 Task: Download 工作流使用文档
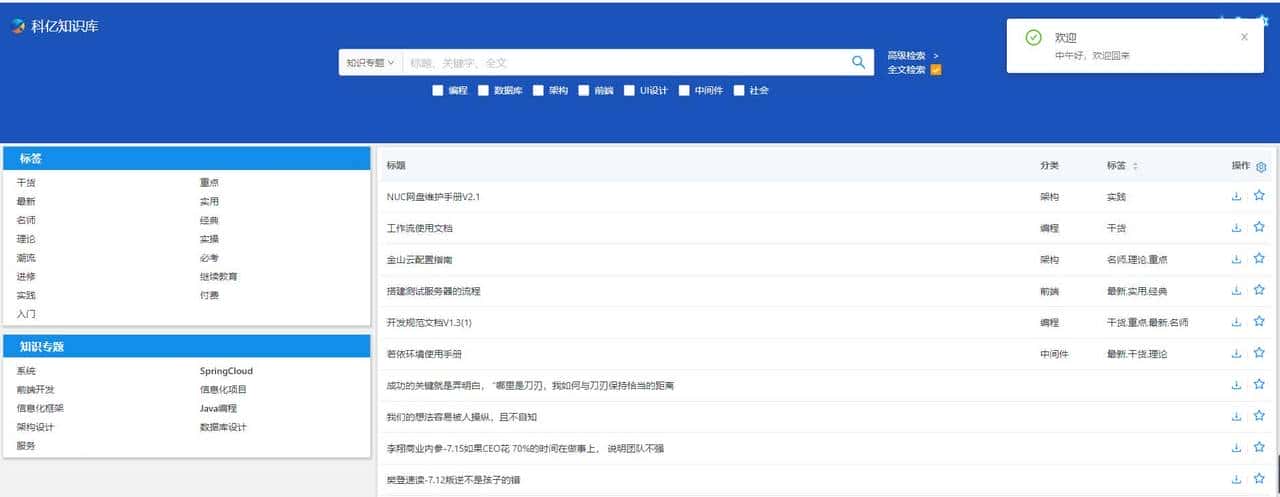click(x=1237, y=228)
